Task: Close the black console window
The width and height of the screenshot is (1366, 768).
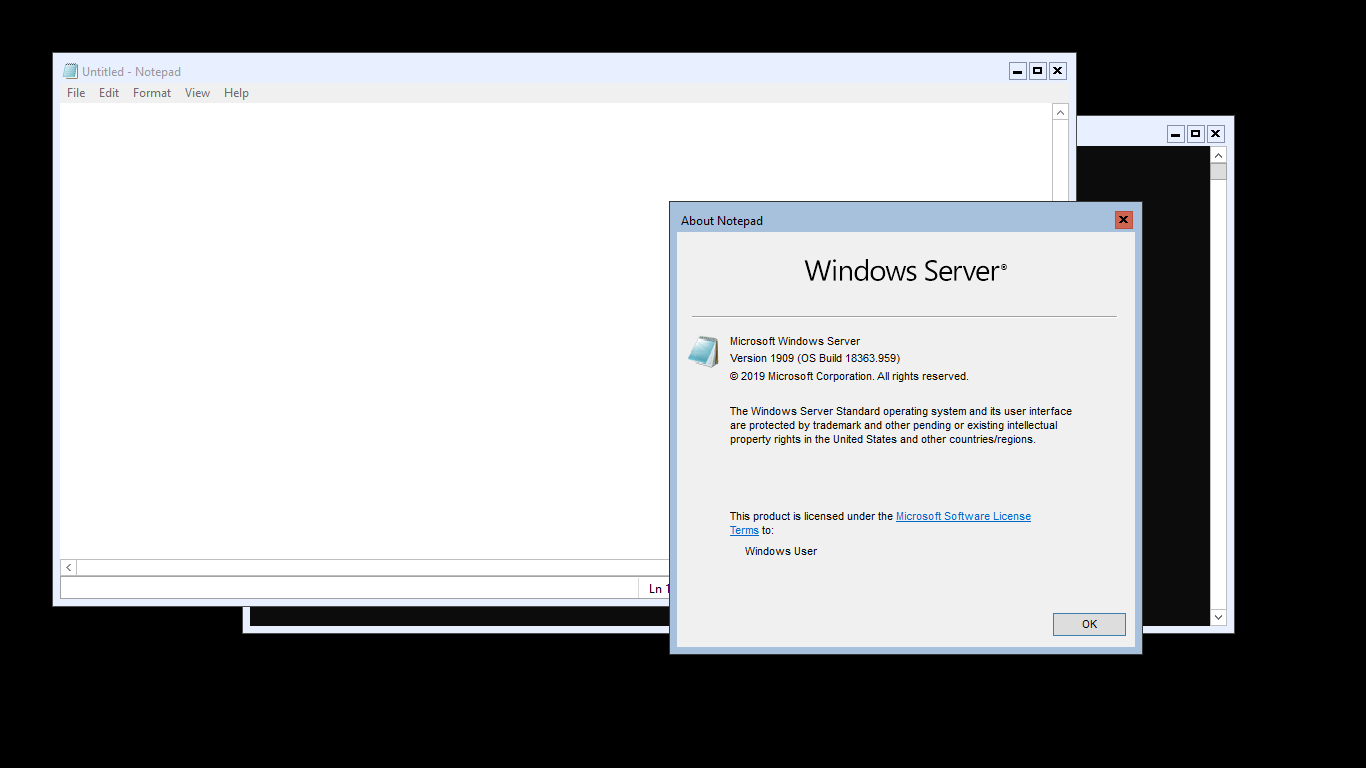Action: pos(1216,134)
